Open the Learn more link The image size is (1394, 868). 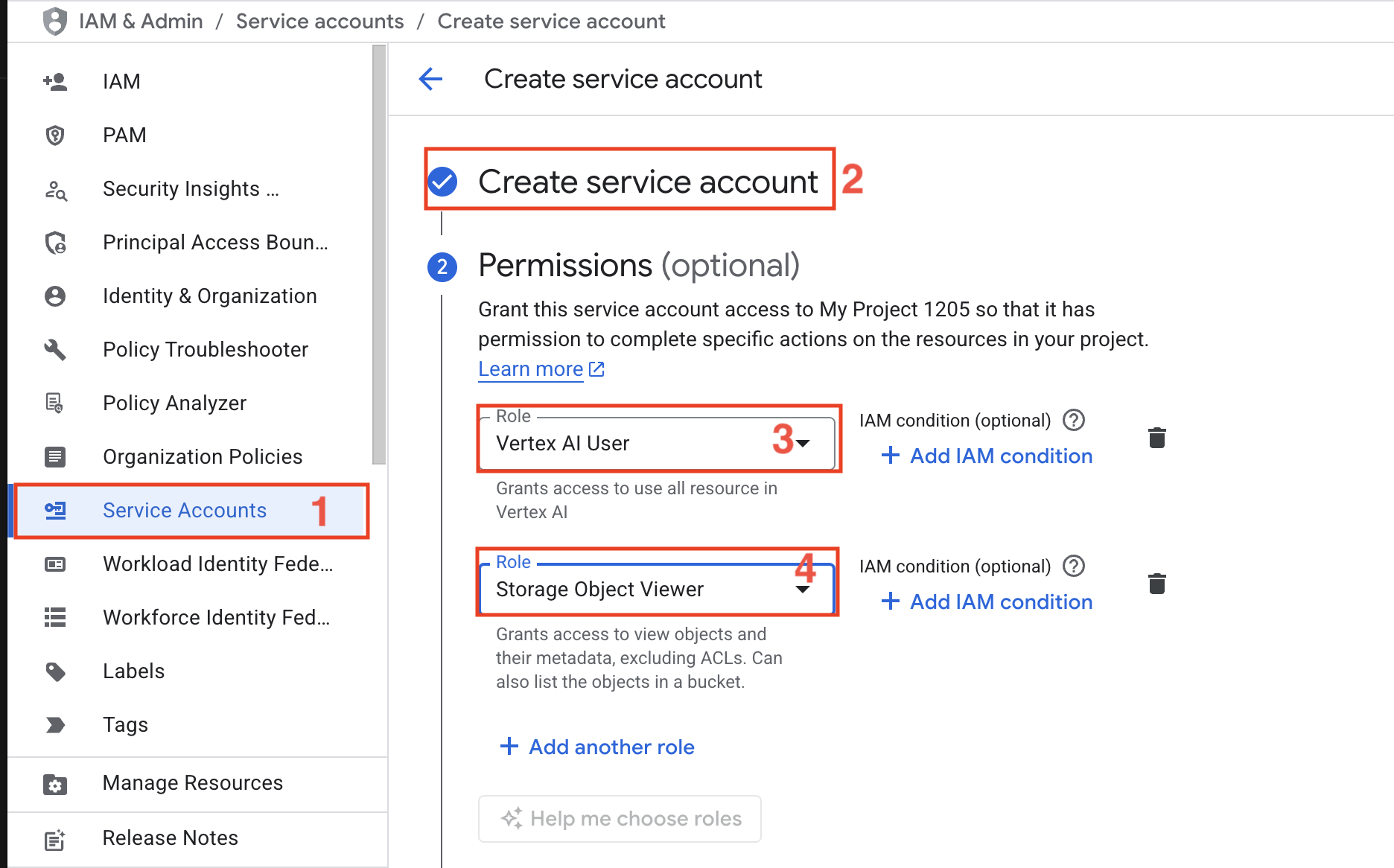(531, 368)
